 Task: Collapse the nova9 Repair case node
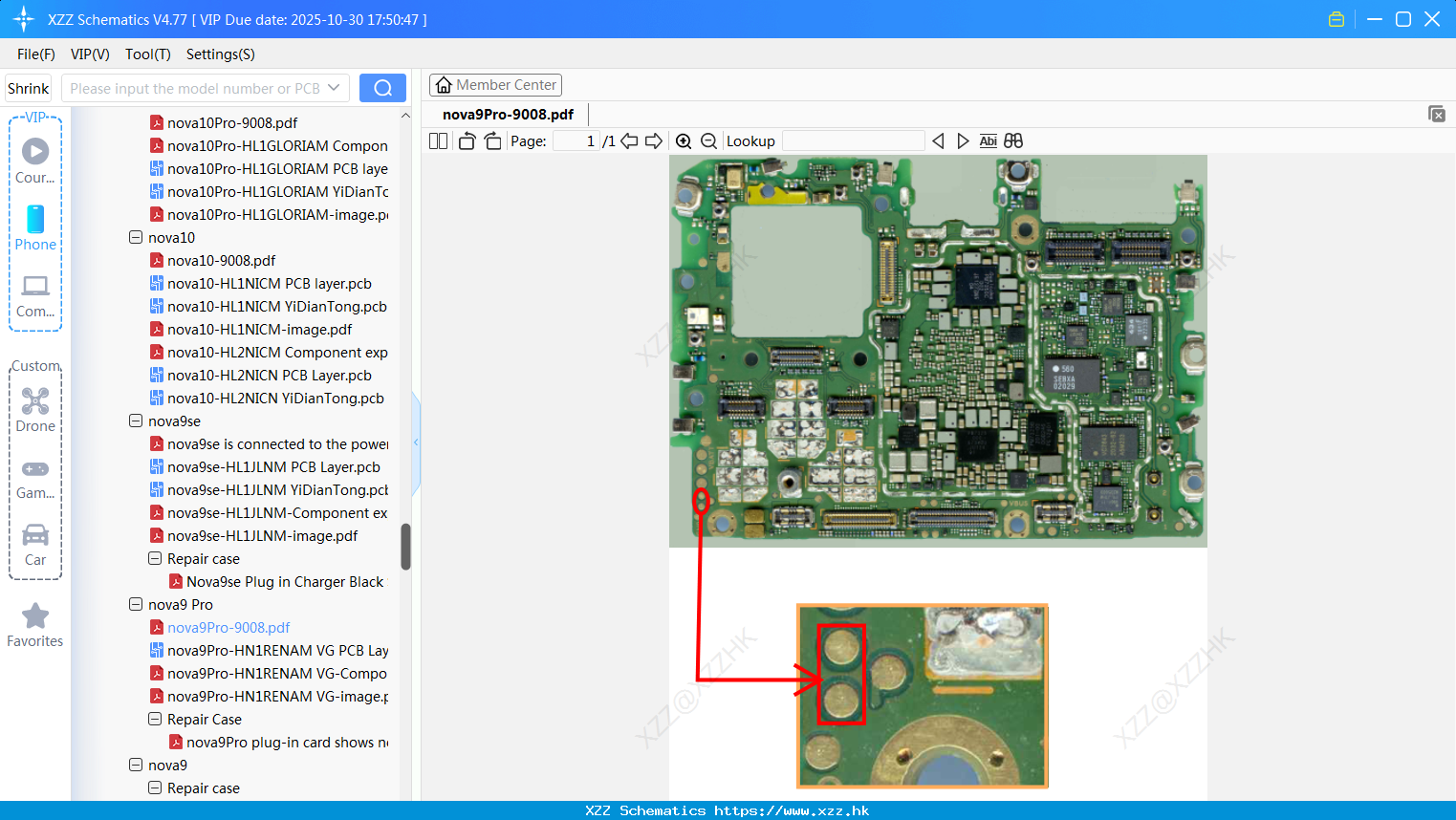coord(155,788)
